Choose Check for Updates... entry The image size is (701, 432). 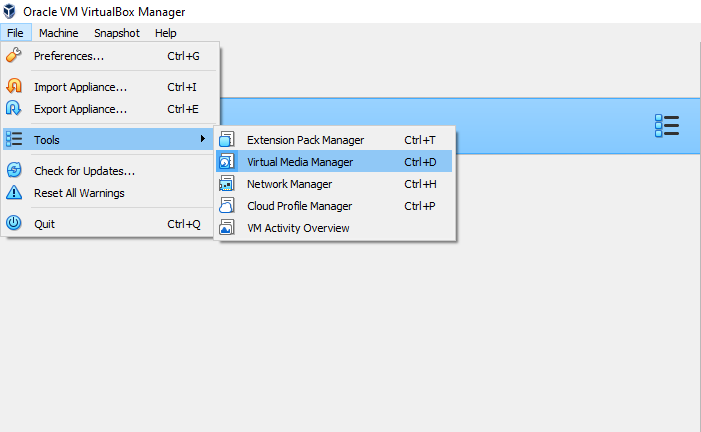pos(110,171)
